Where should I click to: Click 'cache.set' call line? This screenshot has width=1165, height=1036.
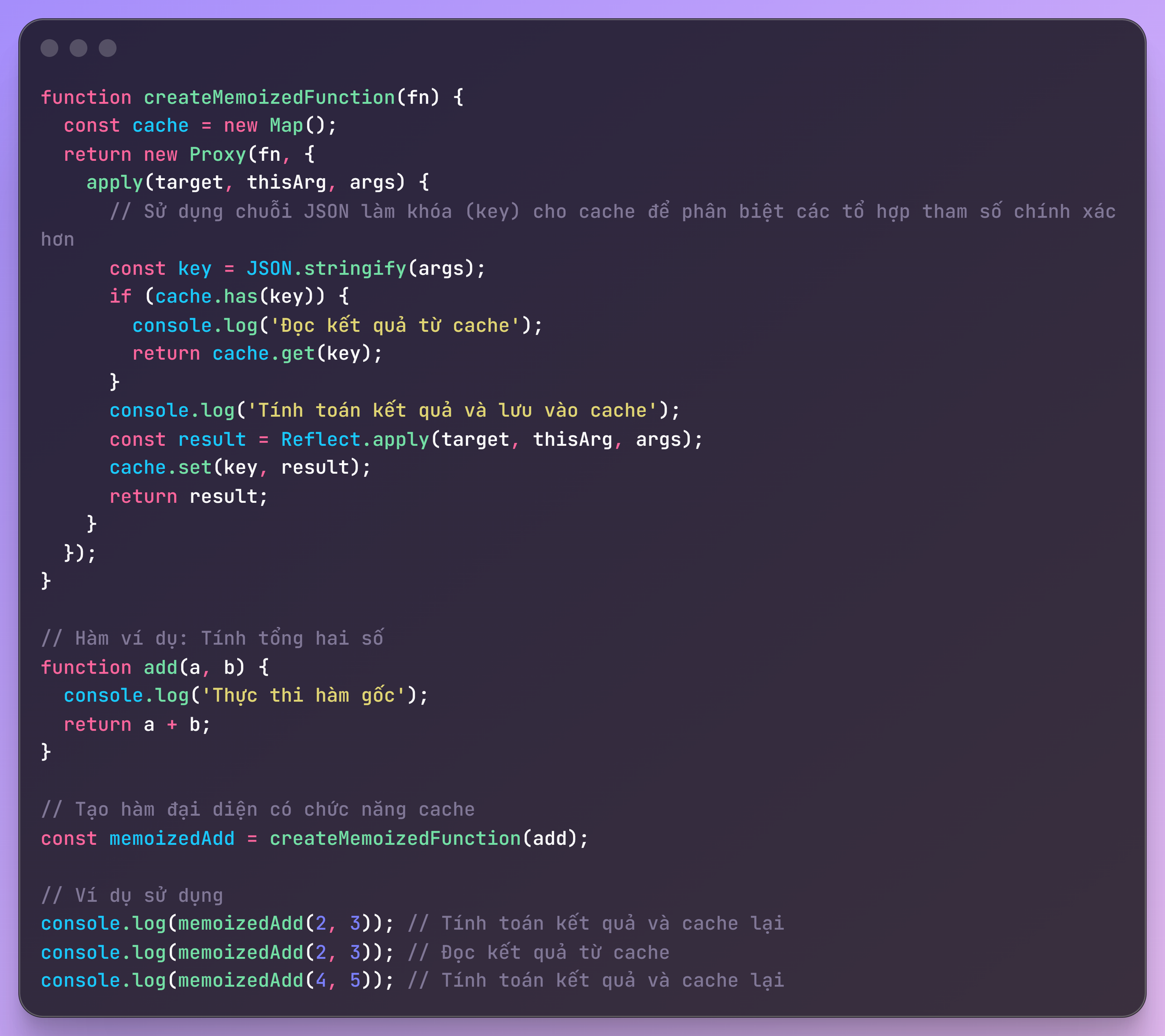[160, 468]
